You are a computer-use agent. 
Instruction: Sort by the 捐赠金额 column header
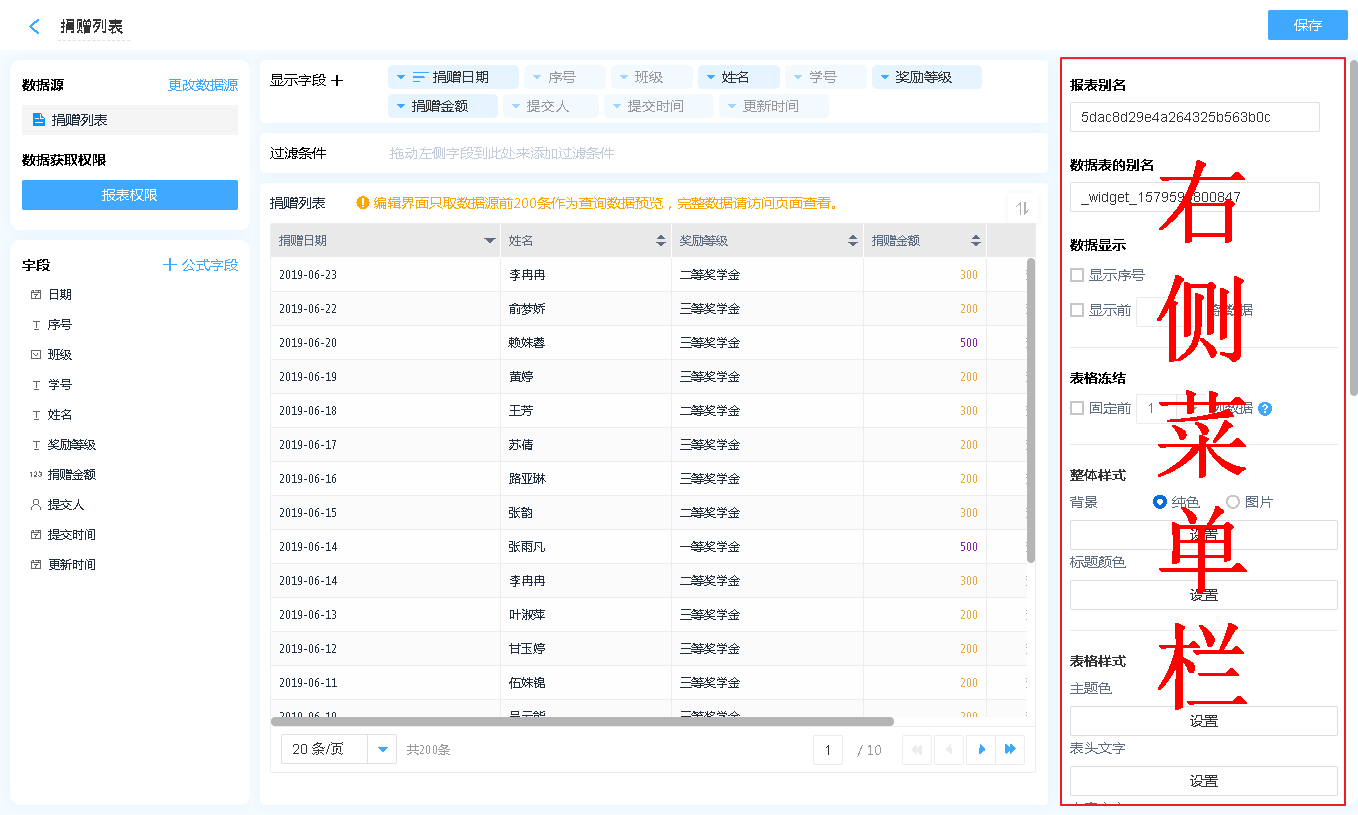point(975,241)
